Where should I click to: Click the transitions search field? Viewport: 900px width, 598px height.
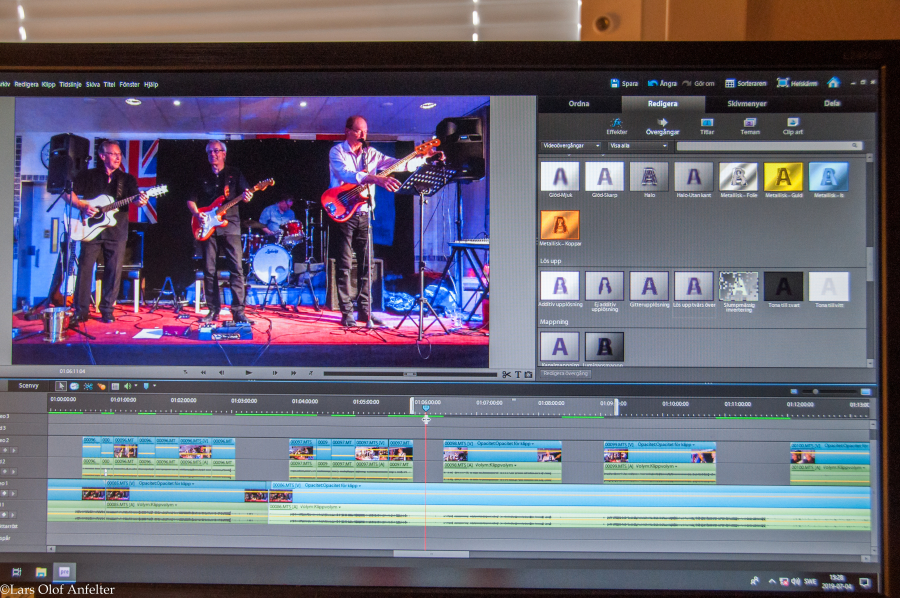click(769, 146)
